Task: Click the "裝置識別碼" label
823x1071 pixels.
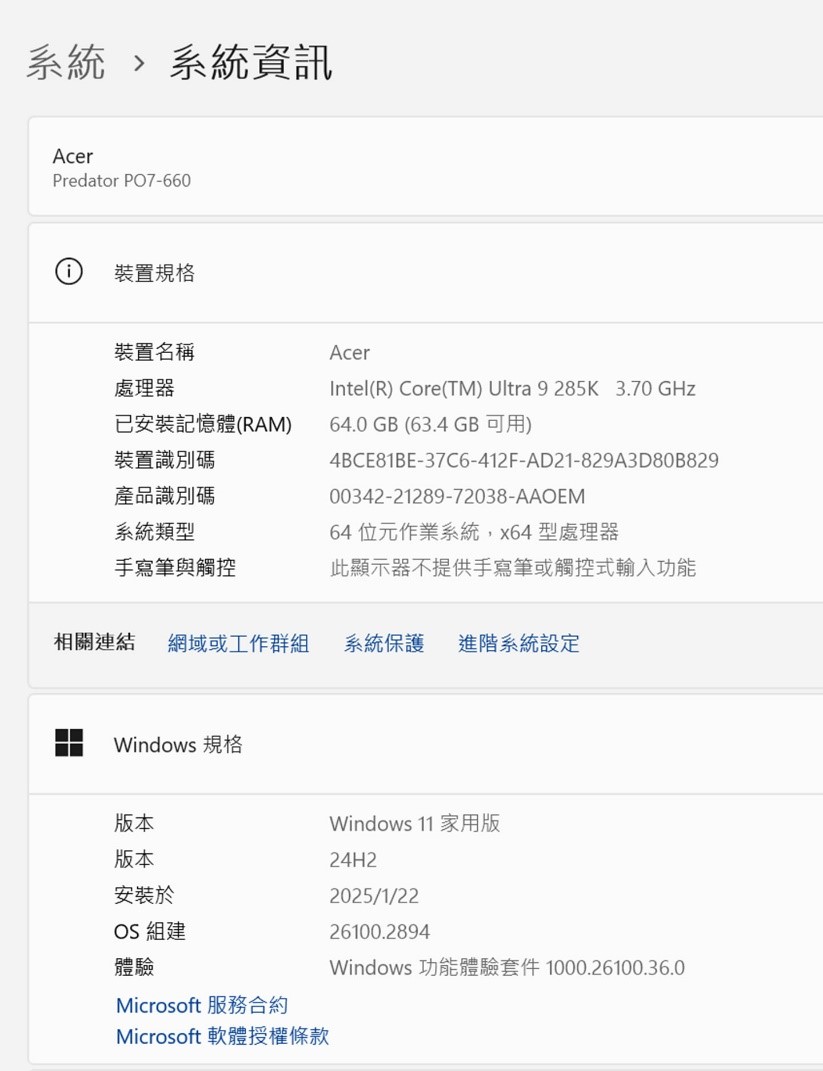Action: tap(165, 460)
